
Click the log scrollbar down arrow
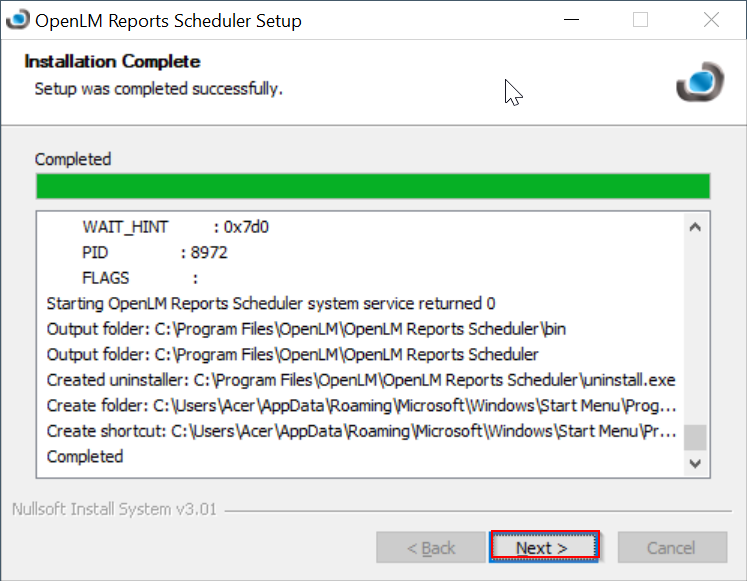695,463
